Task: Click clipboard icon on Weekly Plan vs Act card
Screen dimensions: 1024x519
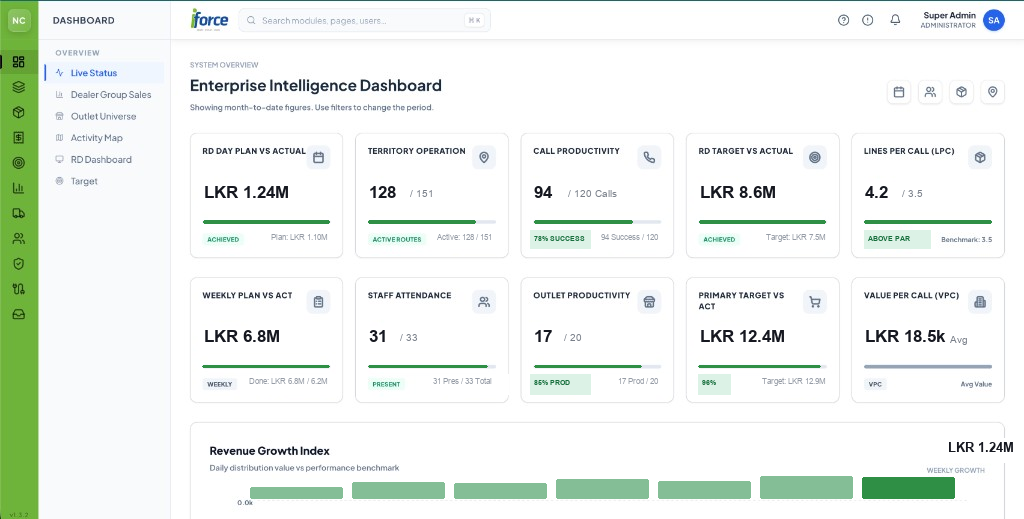Action: [x=318, y=302]
